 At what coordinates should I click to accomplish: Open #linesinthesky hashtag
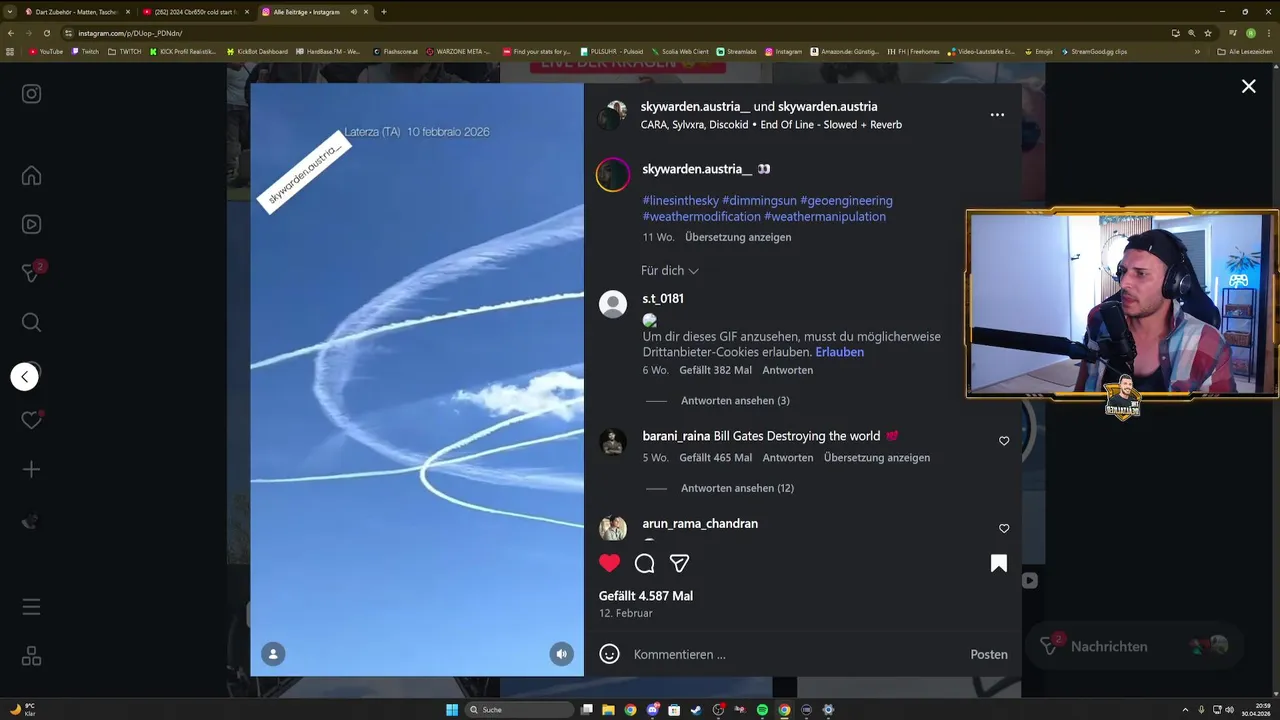tap(680, 201)
